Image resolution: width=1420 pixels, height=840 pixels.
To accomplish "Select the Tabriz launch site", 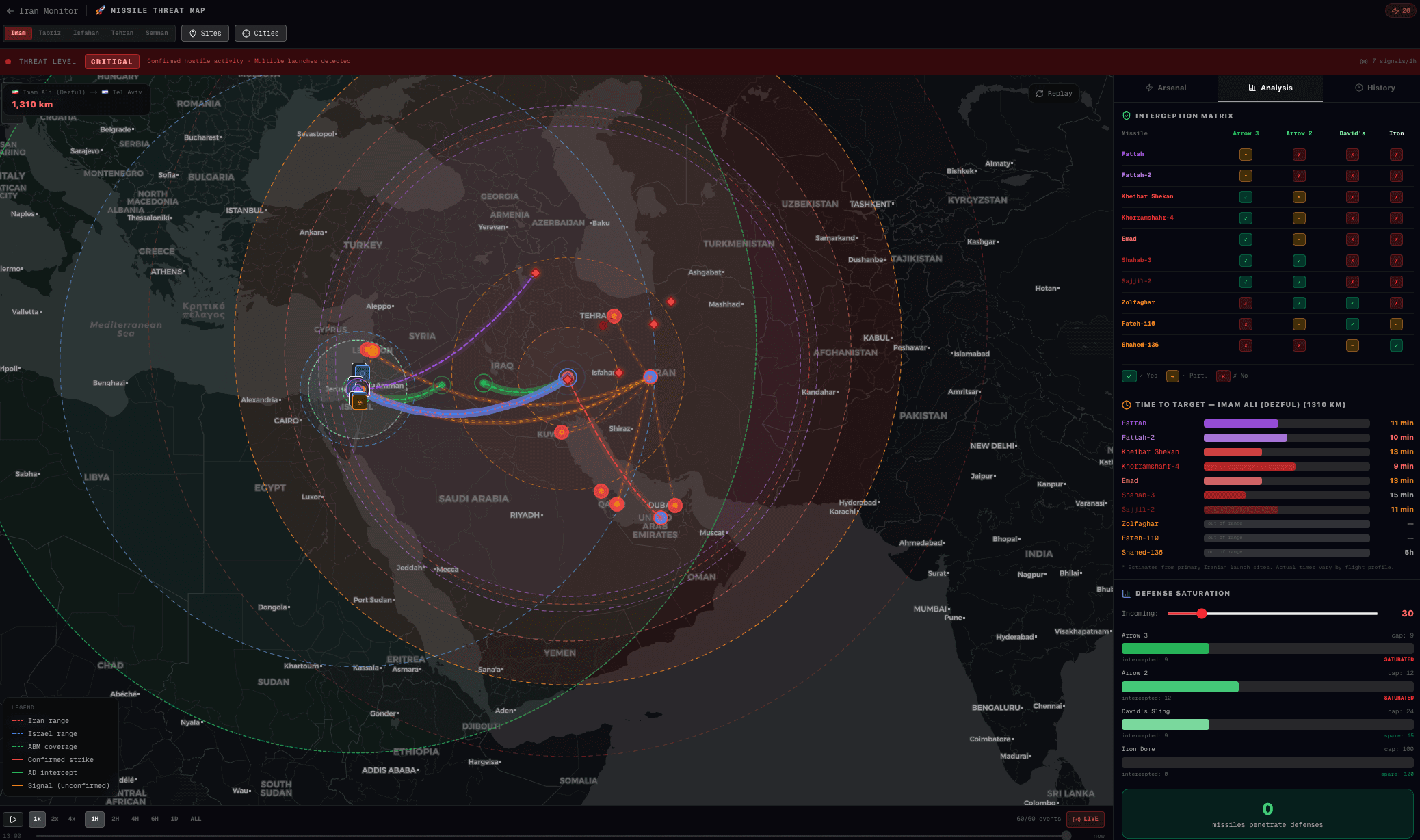I will tap(49, 33).
